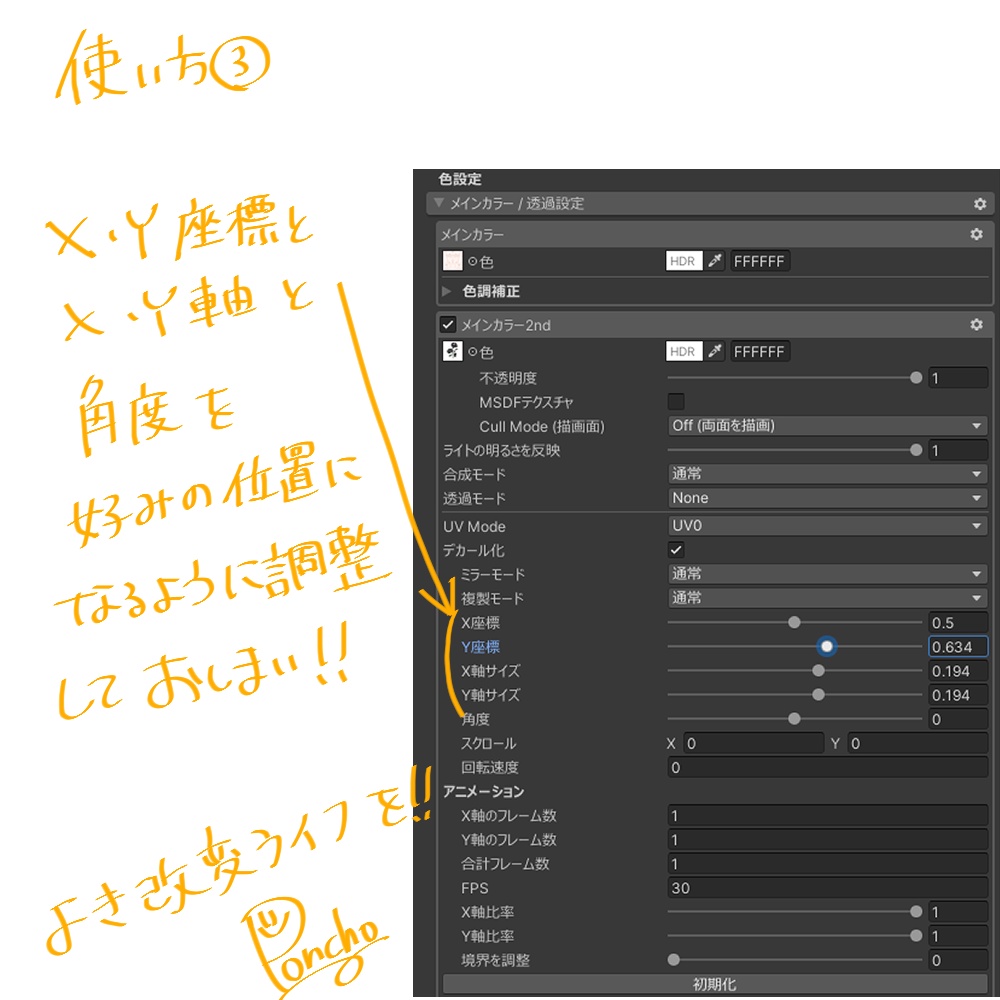Click the X軸サイズ slider handle
This screenshot has height=1000, width=1000.
tap(818, 670)
